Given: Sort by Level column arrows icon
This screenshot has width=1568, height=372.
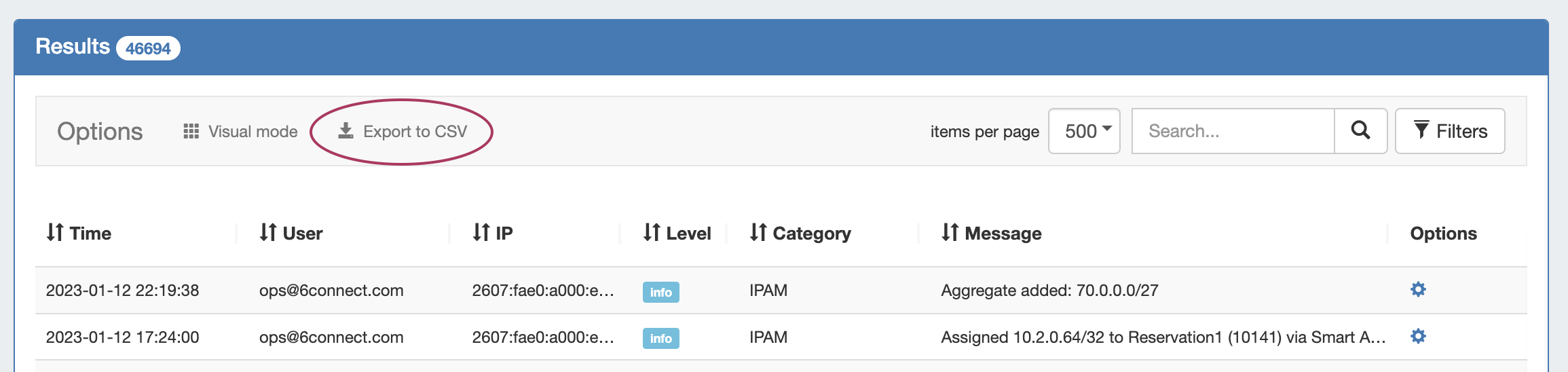Looking at the screenshot, I should pos(652,232).
